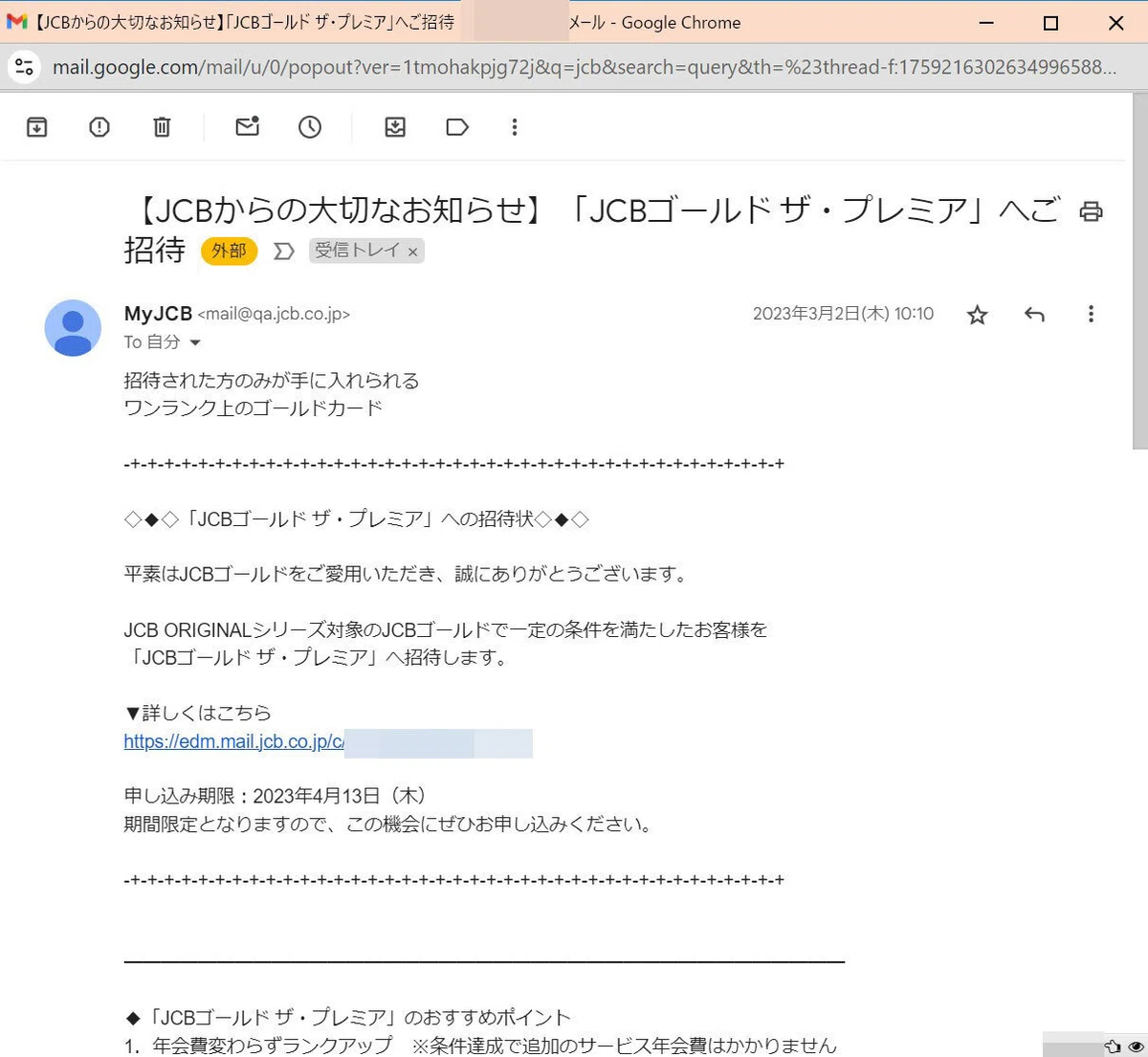1148x1057 pixels.
Task: Open the toolbar three-dot more menu
Action: (x=515, y=126)
